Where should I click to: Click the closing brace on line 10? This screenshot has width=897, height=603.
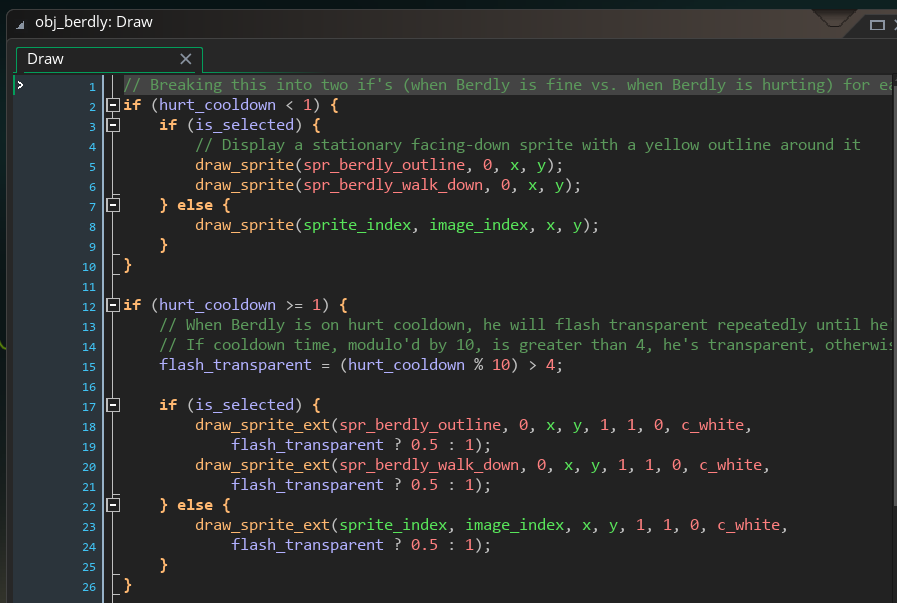click(128, 265)
